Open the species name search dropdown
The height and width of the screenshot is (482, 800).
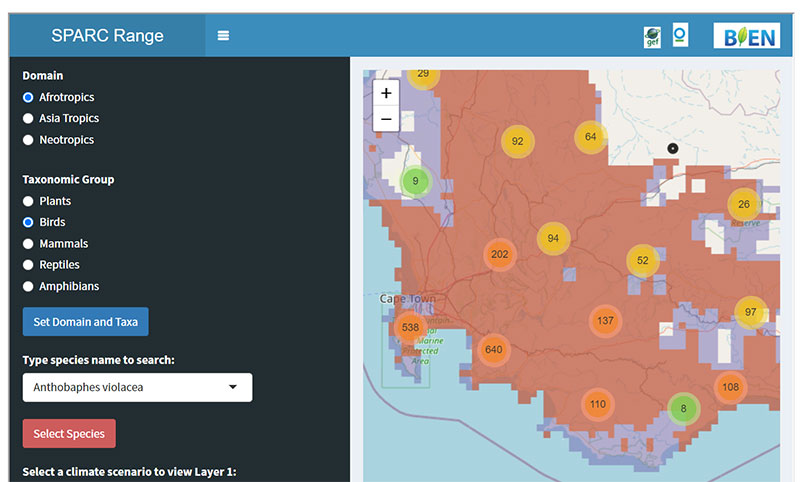[137, 387]
